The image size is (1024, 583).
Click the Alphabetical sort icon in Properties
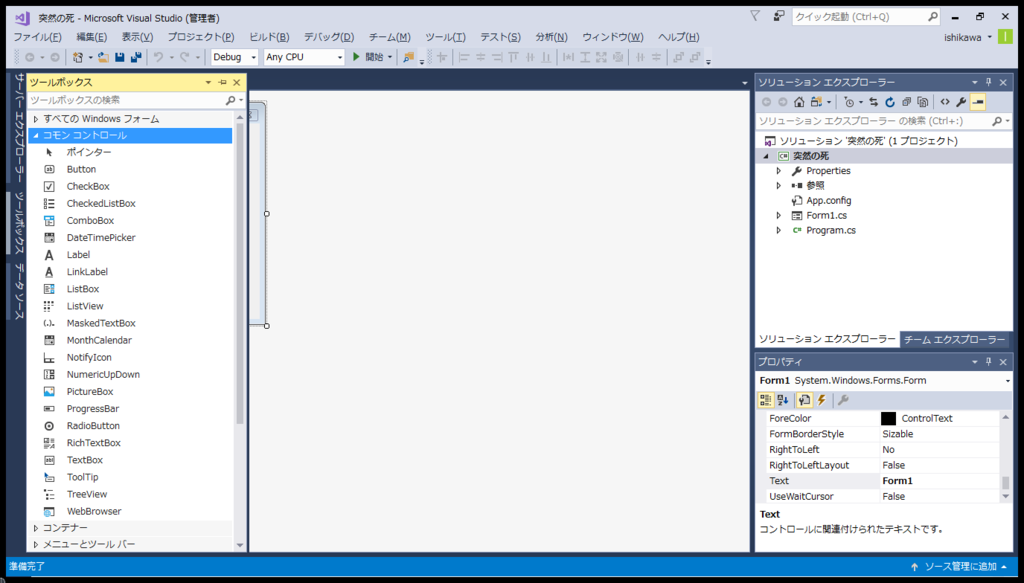[782, 400]
